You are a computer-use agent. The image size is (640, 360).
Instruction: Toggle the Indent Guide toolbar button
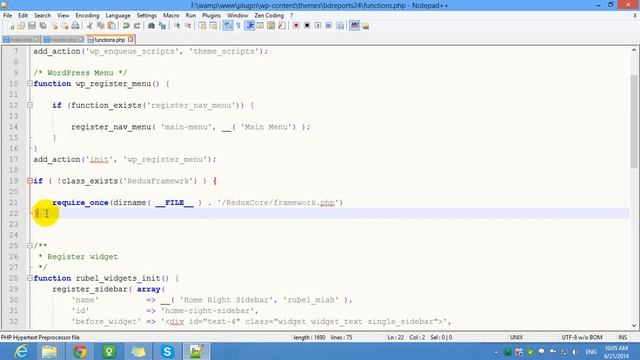(x=250, y=26)
